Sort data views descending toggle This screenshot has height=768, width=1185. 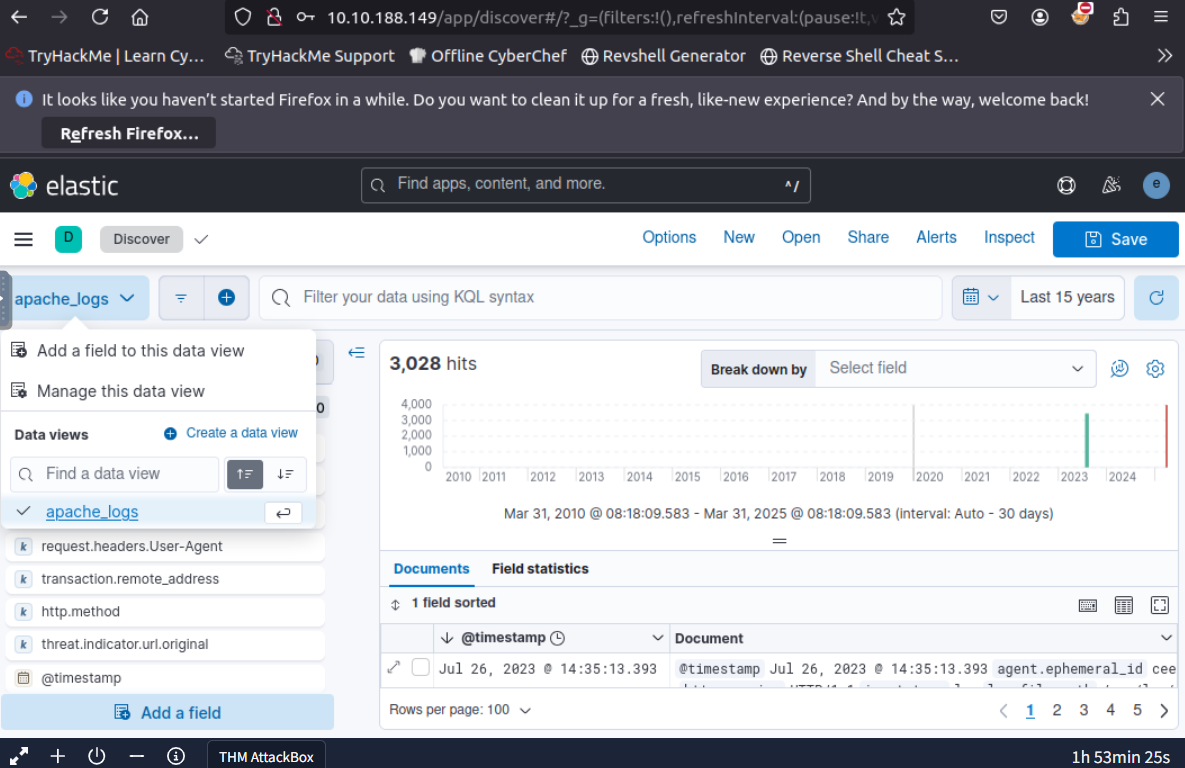pyautogui.click(x=286, y=474)
